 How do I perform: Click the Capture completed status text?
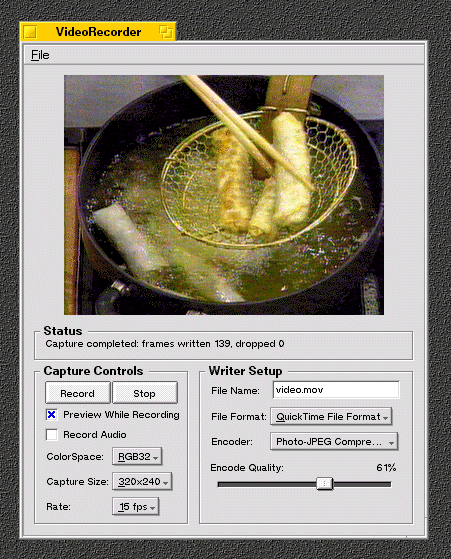pos(165,344)
